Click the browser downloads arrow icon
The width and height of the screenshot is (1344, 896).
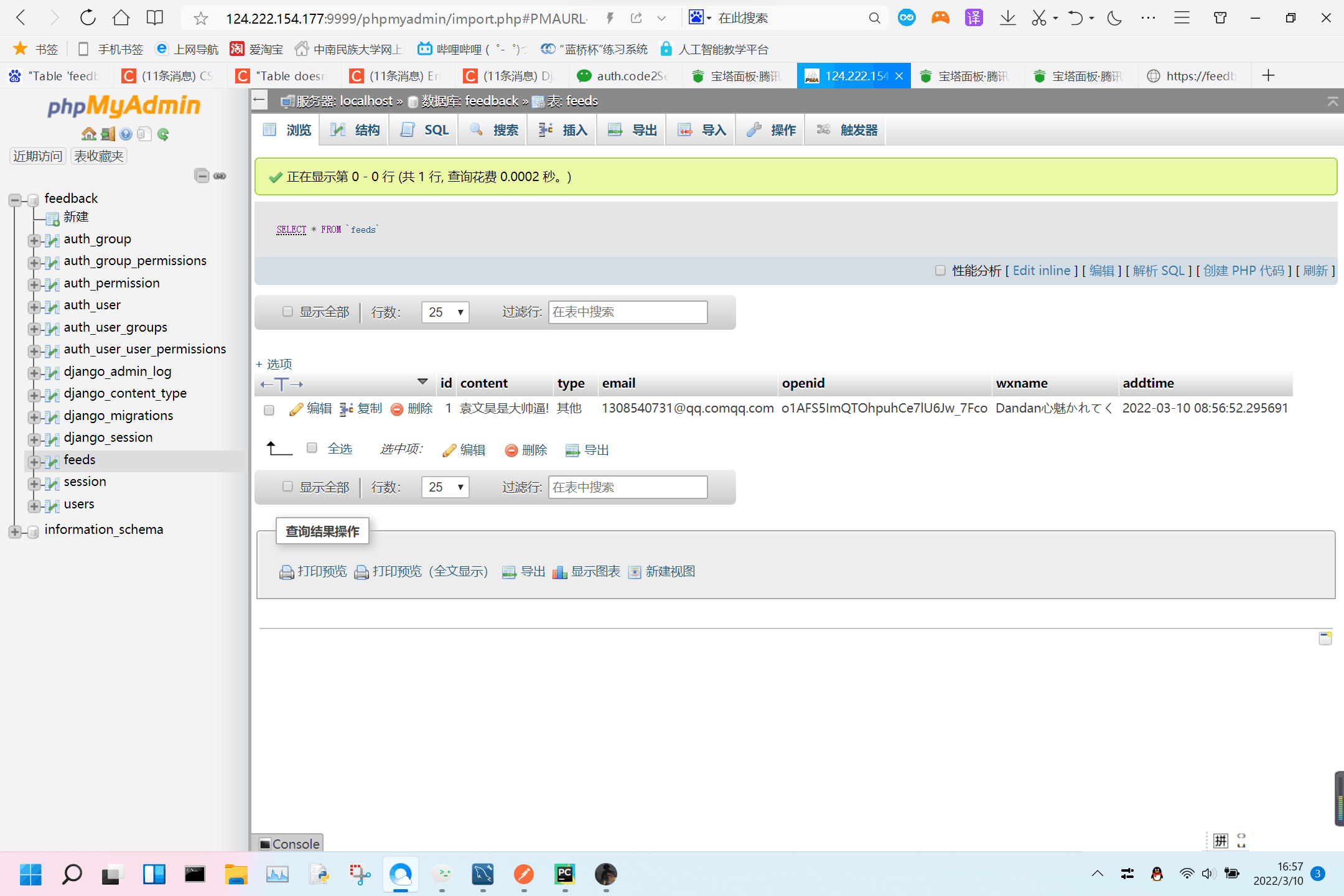click(x=1007, y=18)
